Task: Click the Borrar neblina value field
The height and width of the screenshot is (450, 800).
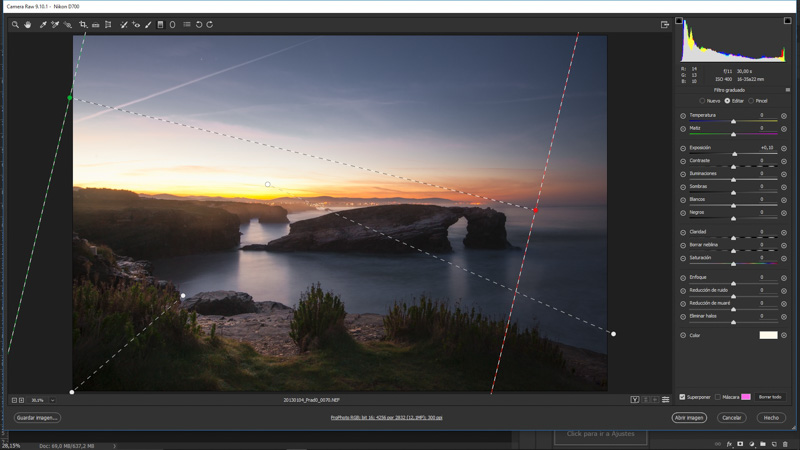Action: click(x=766, y=245)
